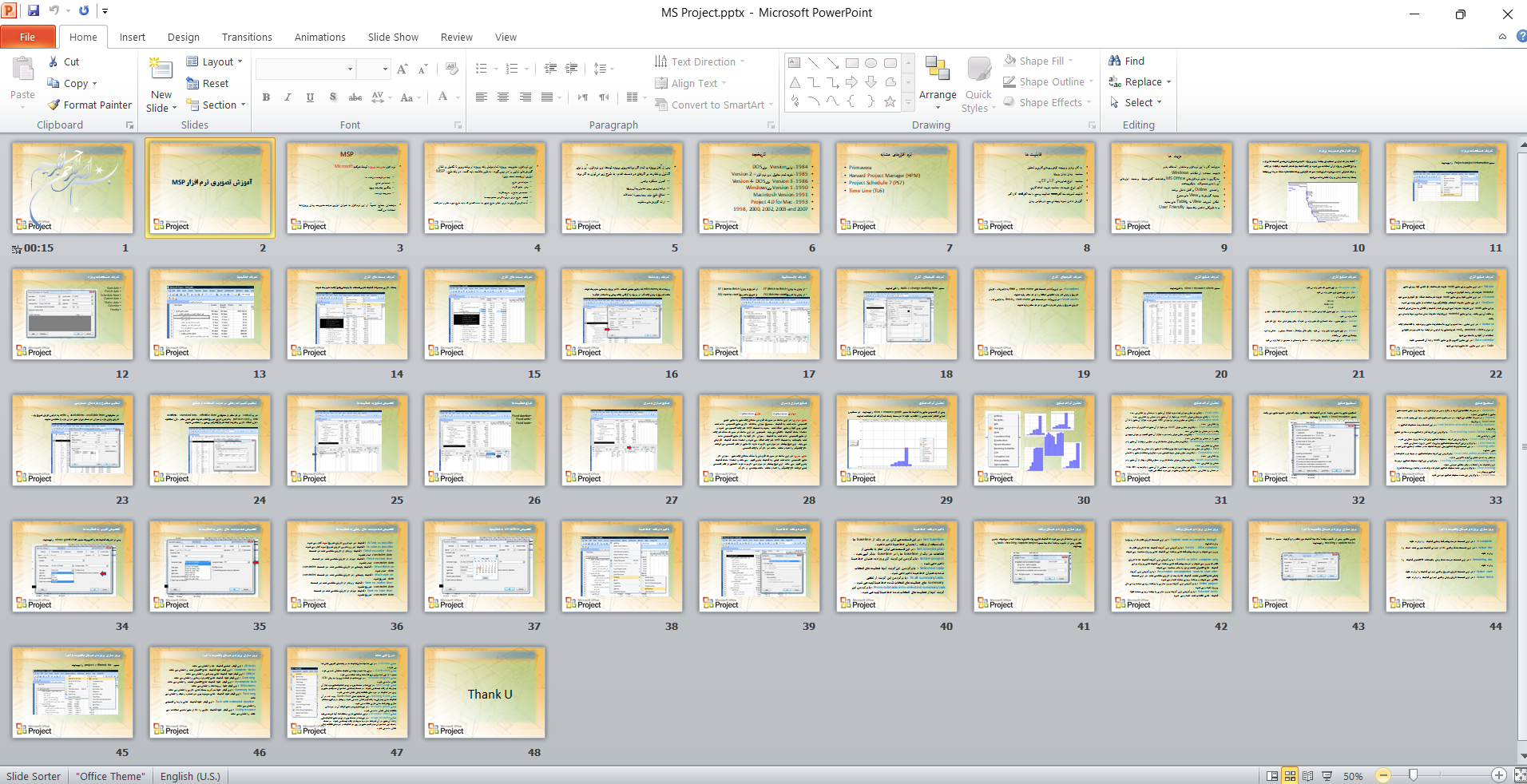The width and height of the screenshot is (1527, 784).
Task: Open PowerPoint Help question mark
Action: [1521, 37]
